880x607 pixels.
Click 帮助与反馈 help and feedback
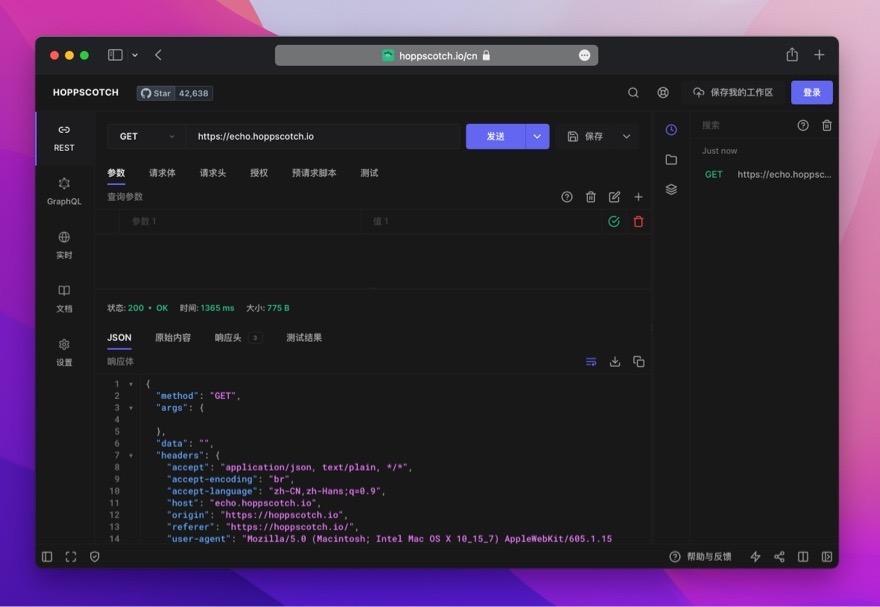click(700, 557)
